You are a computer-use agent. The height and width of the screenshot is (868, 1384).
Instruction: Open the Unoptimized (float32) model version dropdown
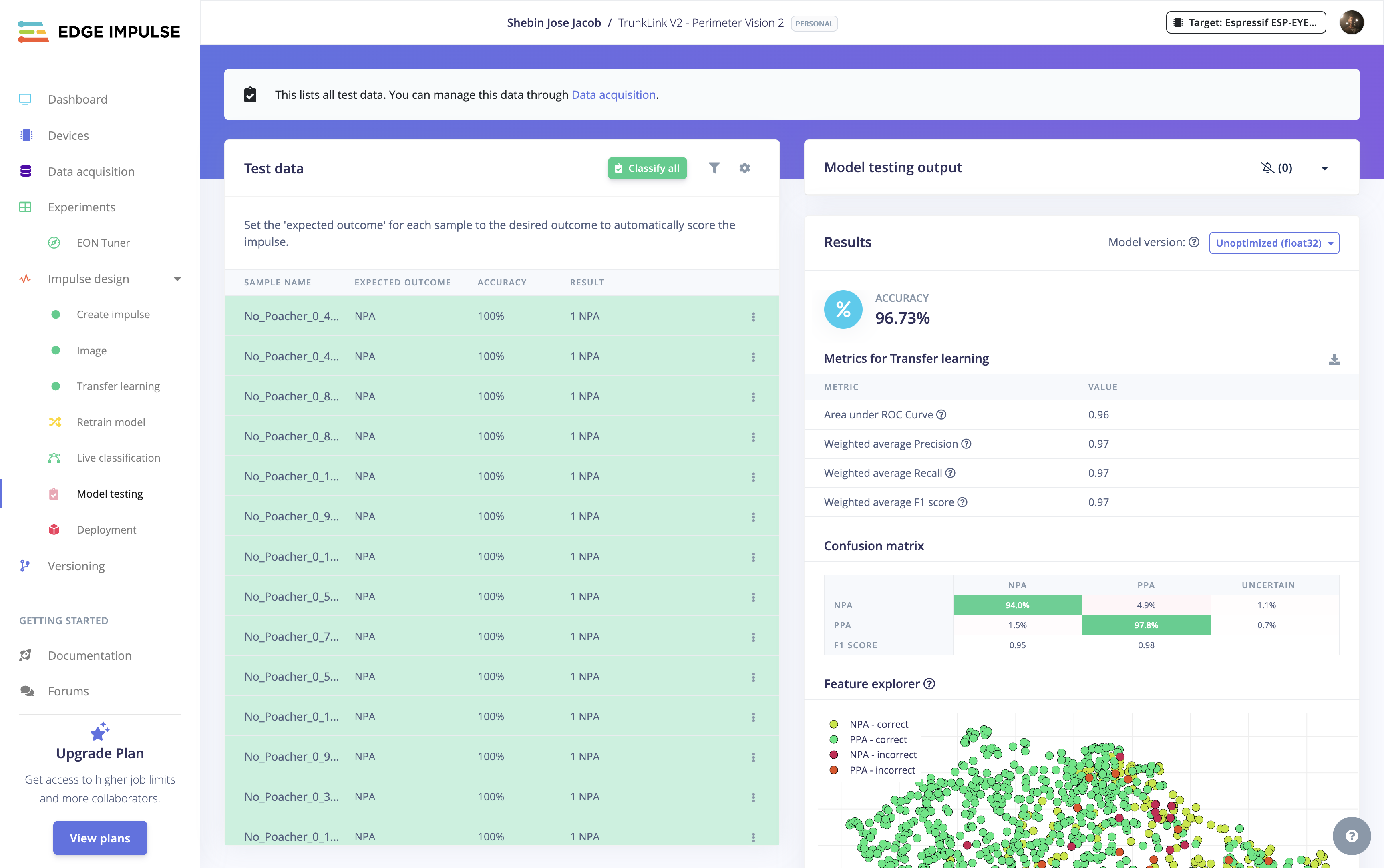pos(1274,243)
